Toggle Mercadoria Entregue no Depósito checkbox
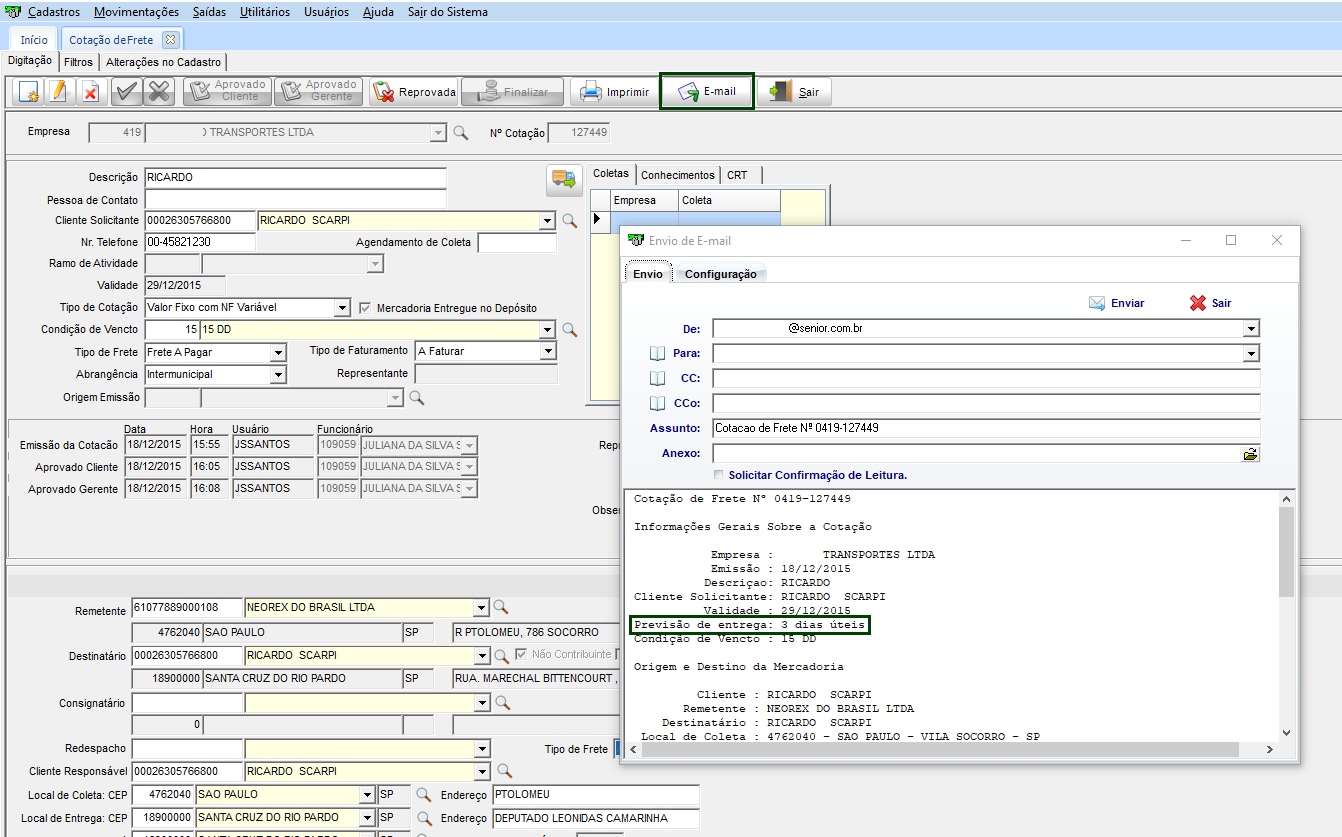 click(x=365, y=308)
